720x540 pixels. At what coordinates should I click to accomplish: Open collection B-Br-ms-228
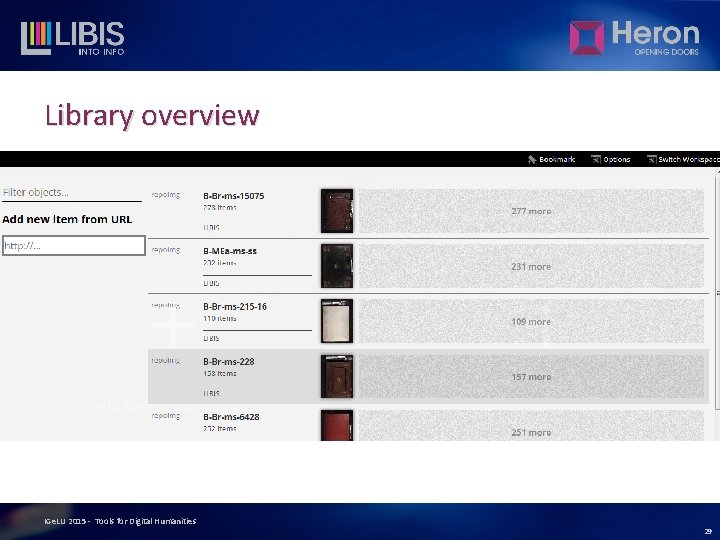click(229, 361)
